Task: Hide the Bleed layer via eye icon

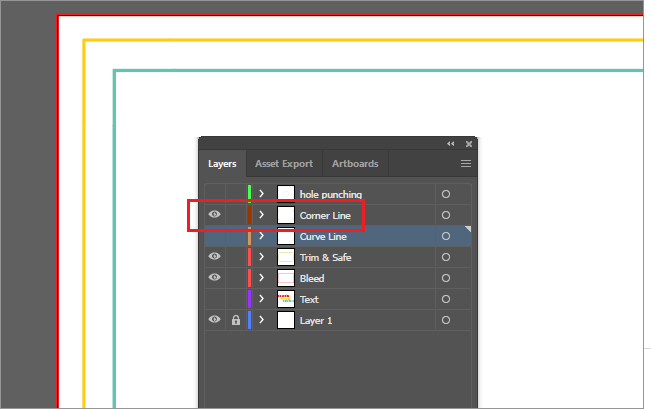Action: [x=215, y=277]
